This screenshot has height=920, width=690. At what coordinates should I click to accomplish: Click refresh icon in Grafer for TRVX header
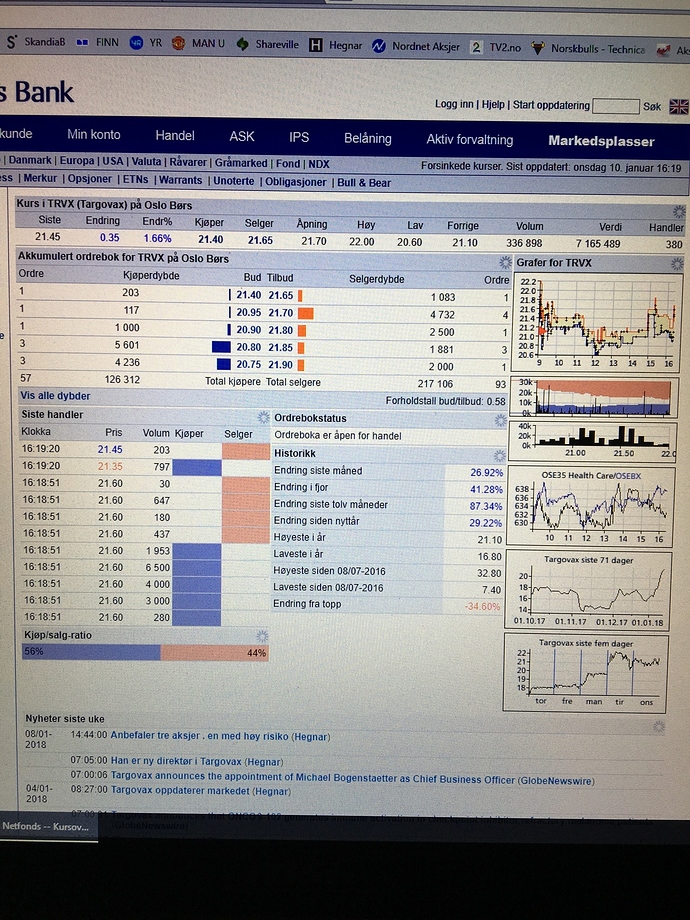click(677, 264)
